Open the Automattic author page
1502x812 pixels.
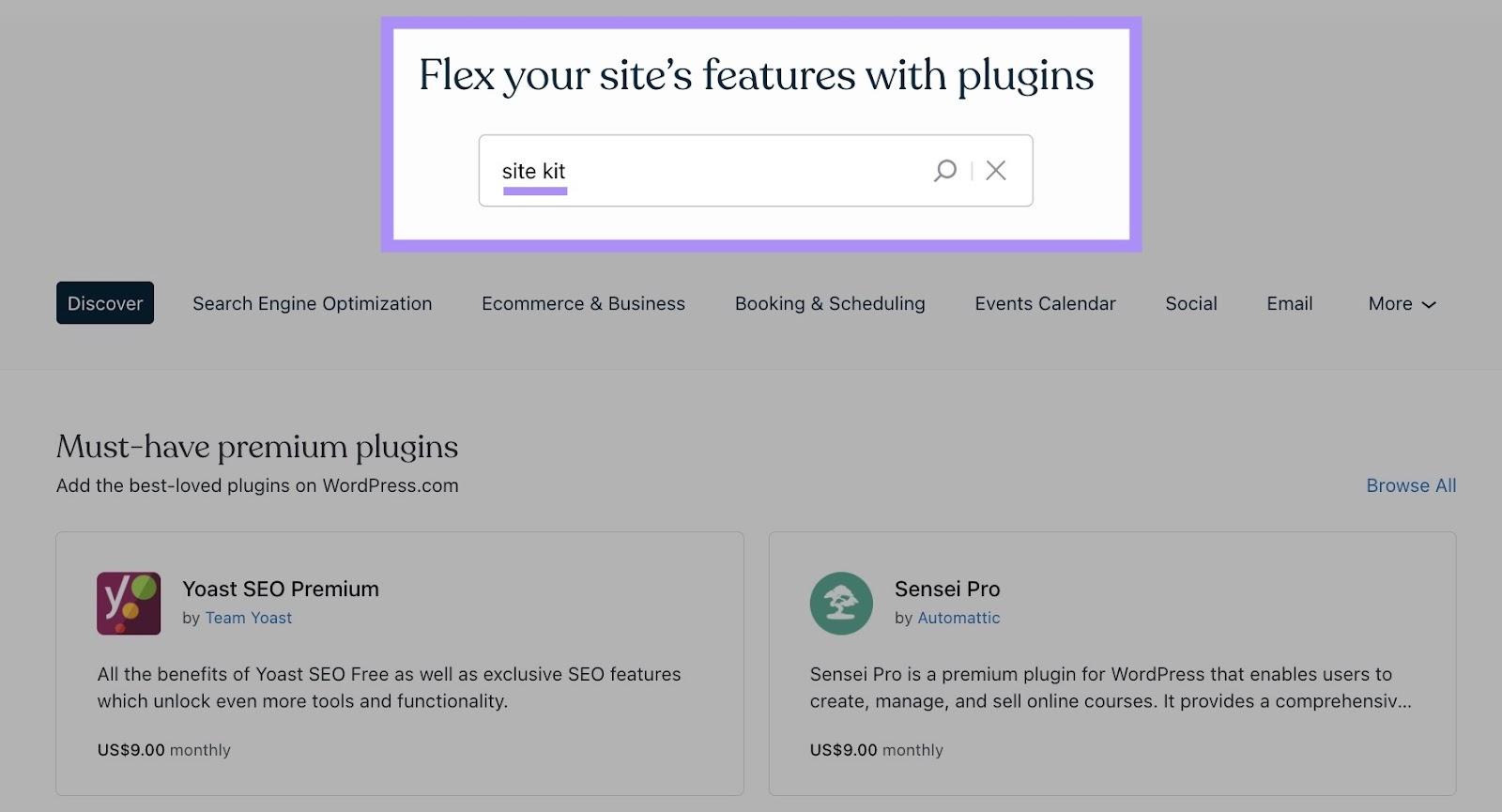point(958,618)
